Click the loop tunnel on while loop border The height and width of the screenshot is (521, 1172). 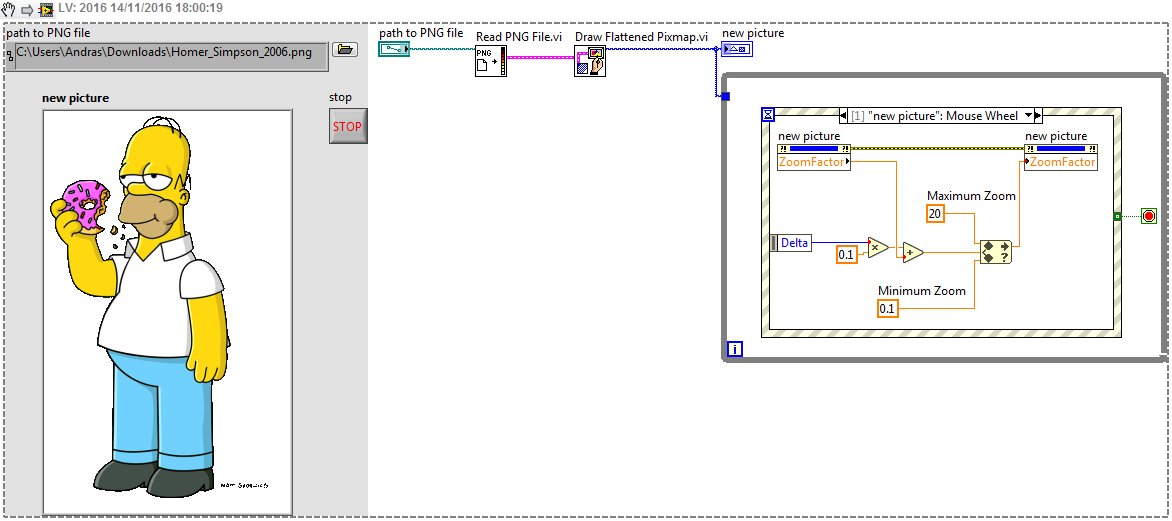coord(724,96)
